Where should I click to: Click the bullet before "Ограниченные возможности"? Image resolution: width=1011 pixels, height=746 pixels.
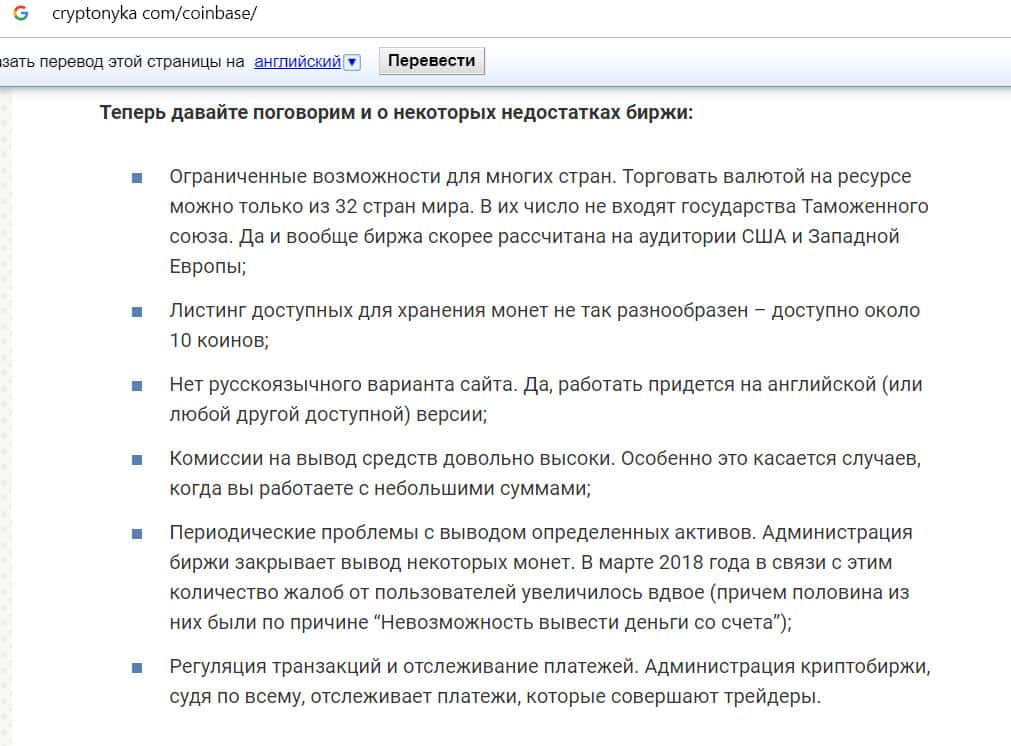(x=137, y=177)
